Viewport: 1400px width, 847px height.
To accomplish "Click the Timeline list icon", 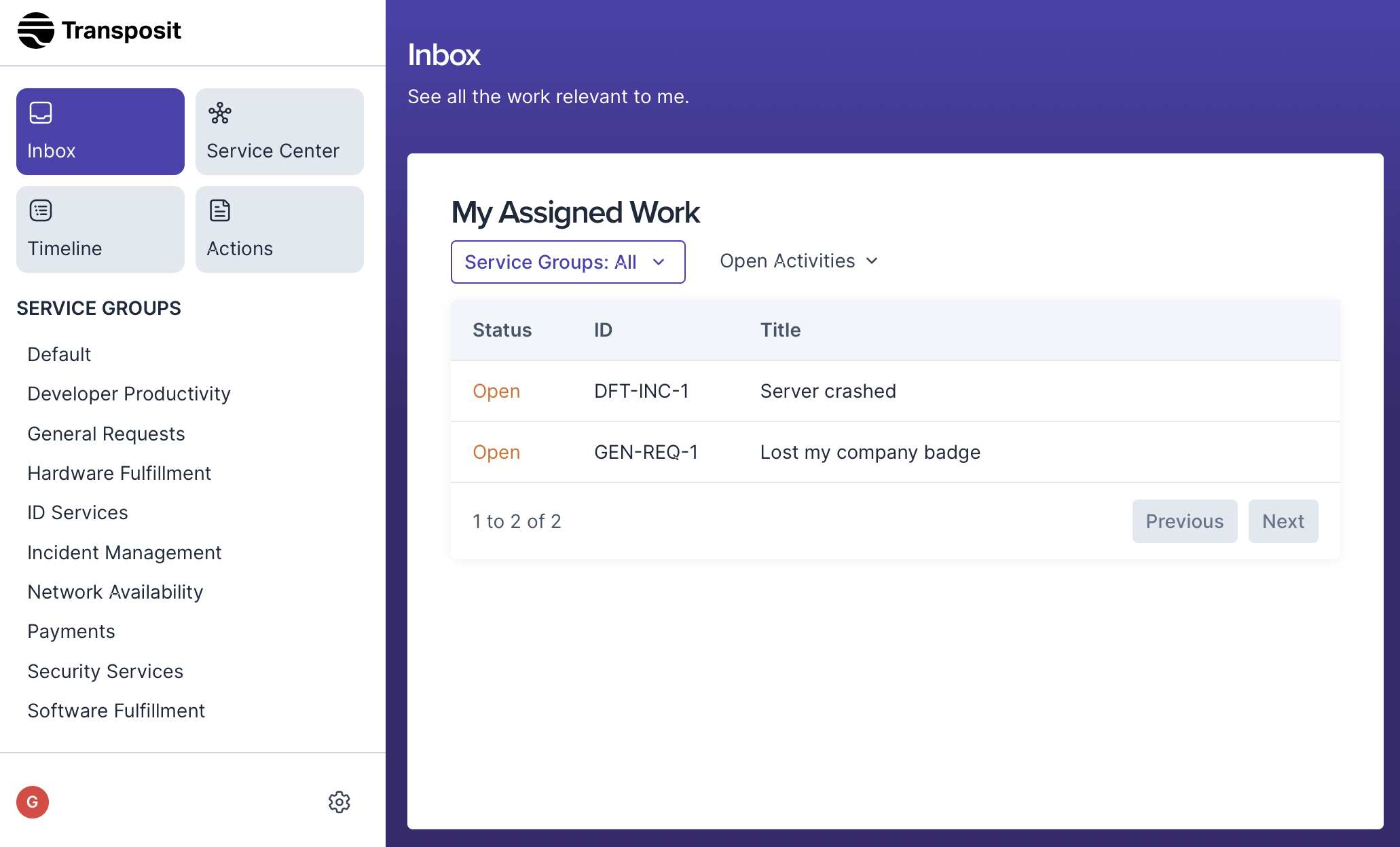I will (41, 210).
